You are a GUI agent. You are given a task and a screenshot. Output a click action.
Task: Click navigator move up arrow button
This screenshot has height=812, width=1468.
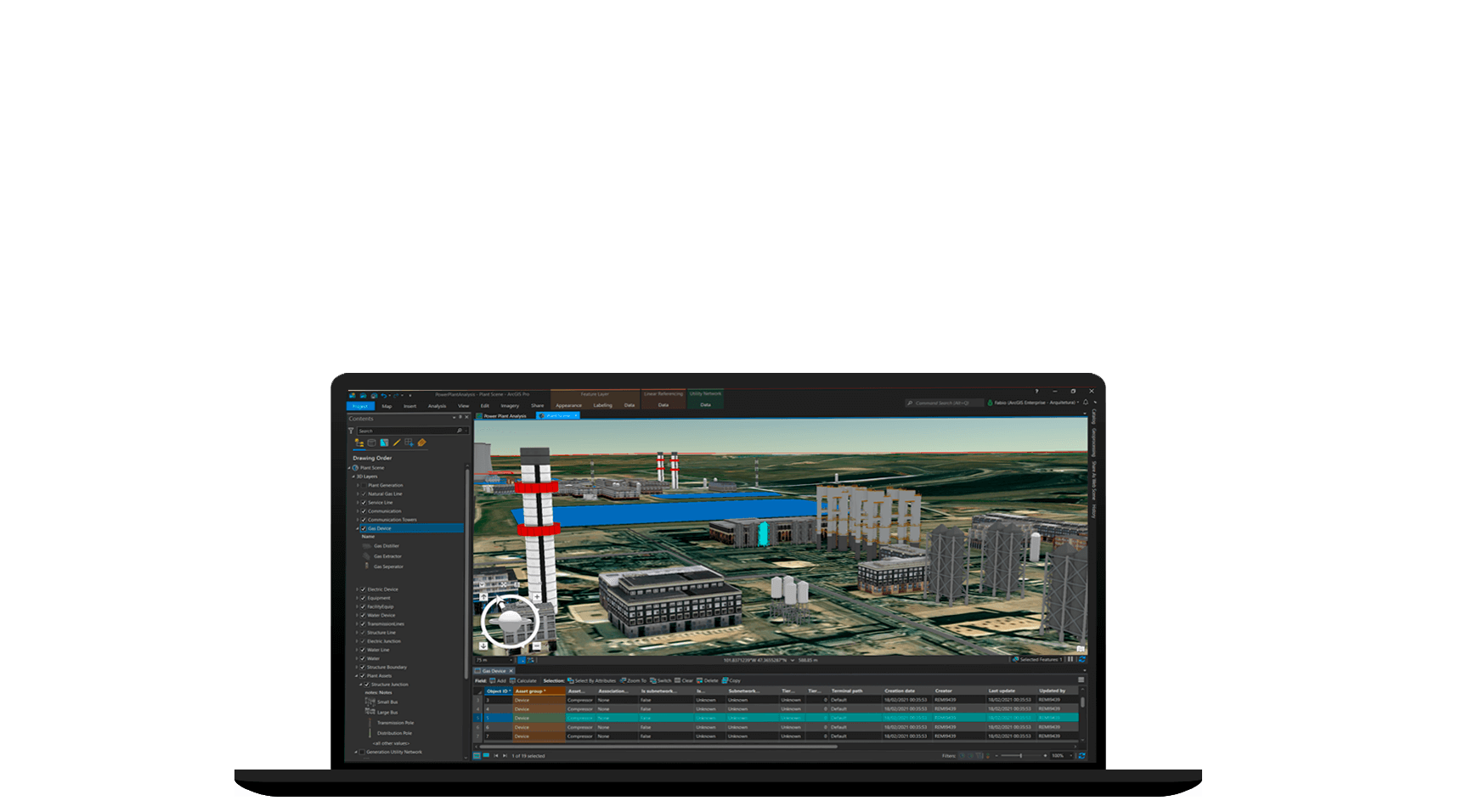[483, 597]
